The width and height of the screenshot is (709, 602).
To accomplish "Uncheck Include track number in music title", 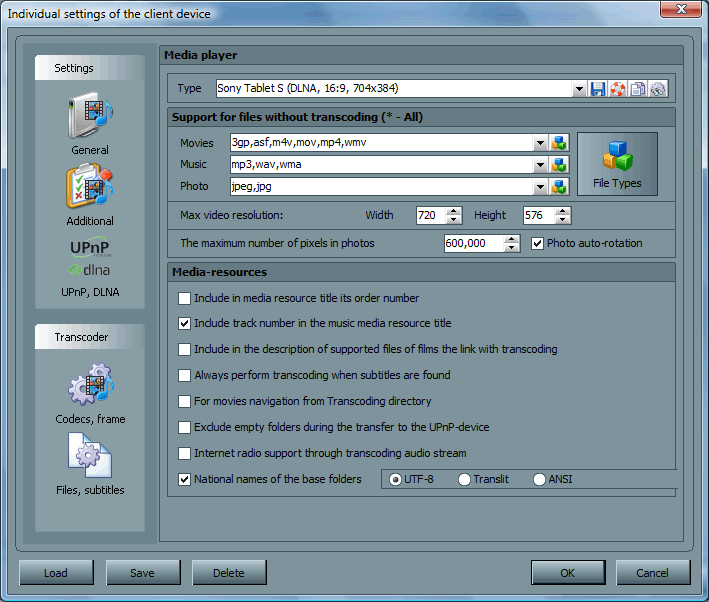I will (x=184, y=323).
